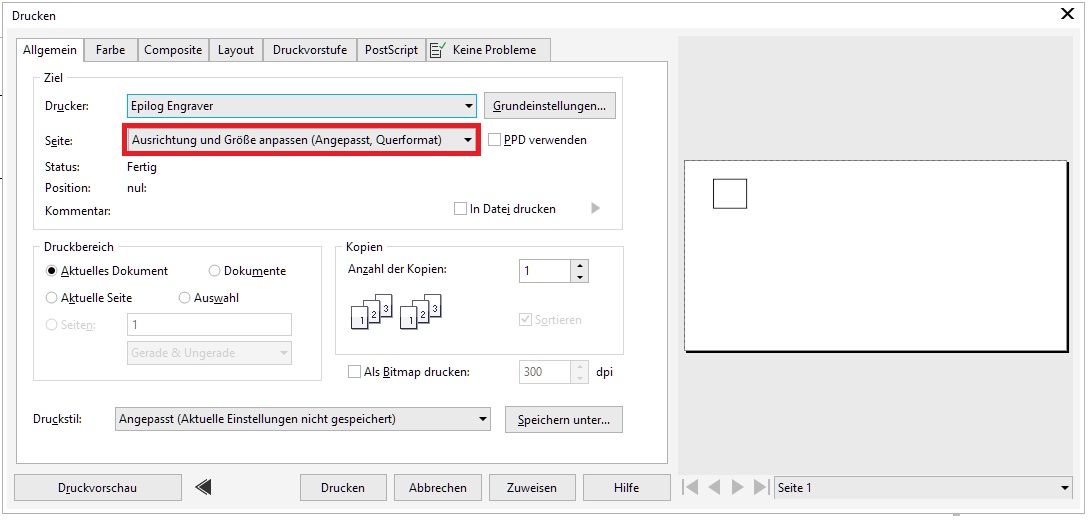Go to last preview page icon
This screenshot has height=521, width=1088.
click(761, 487)
